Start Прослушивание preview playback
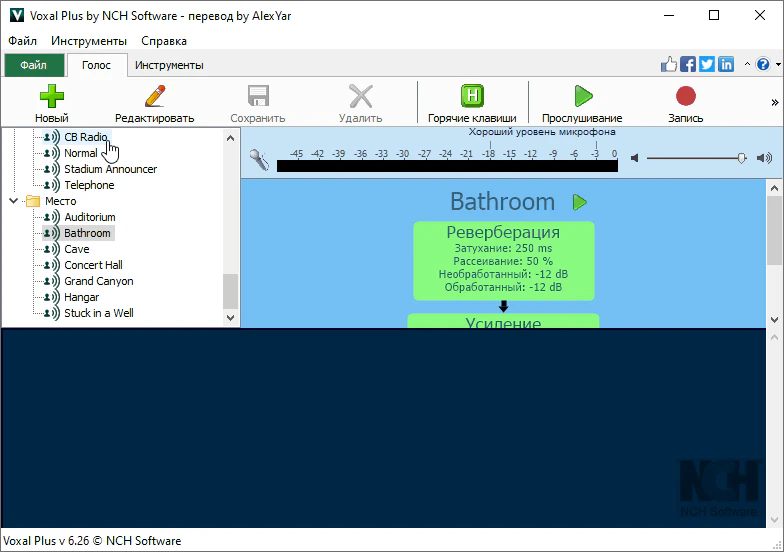The height and width of the screenshot is (552, 784). click(x=582, y=97)
